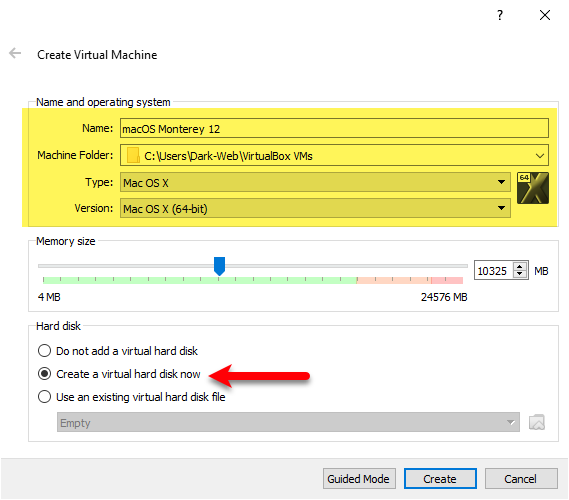569x500 pixels.
Task: Click the memory value field showing 10325
Action: [x=494, y=271]
